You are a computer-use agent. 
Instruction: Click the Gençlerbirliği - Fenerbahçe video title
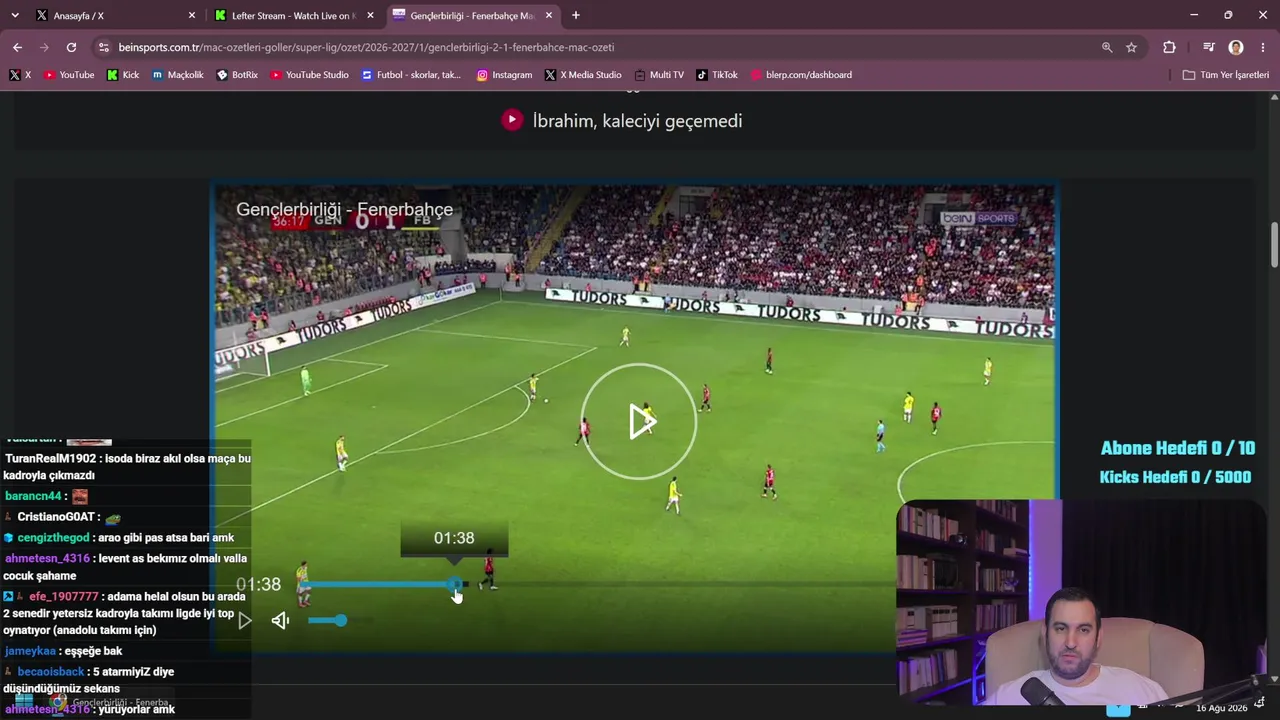point(344,210)
